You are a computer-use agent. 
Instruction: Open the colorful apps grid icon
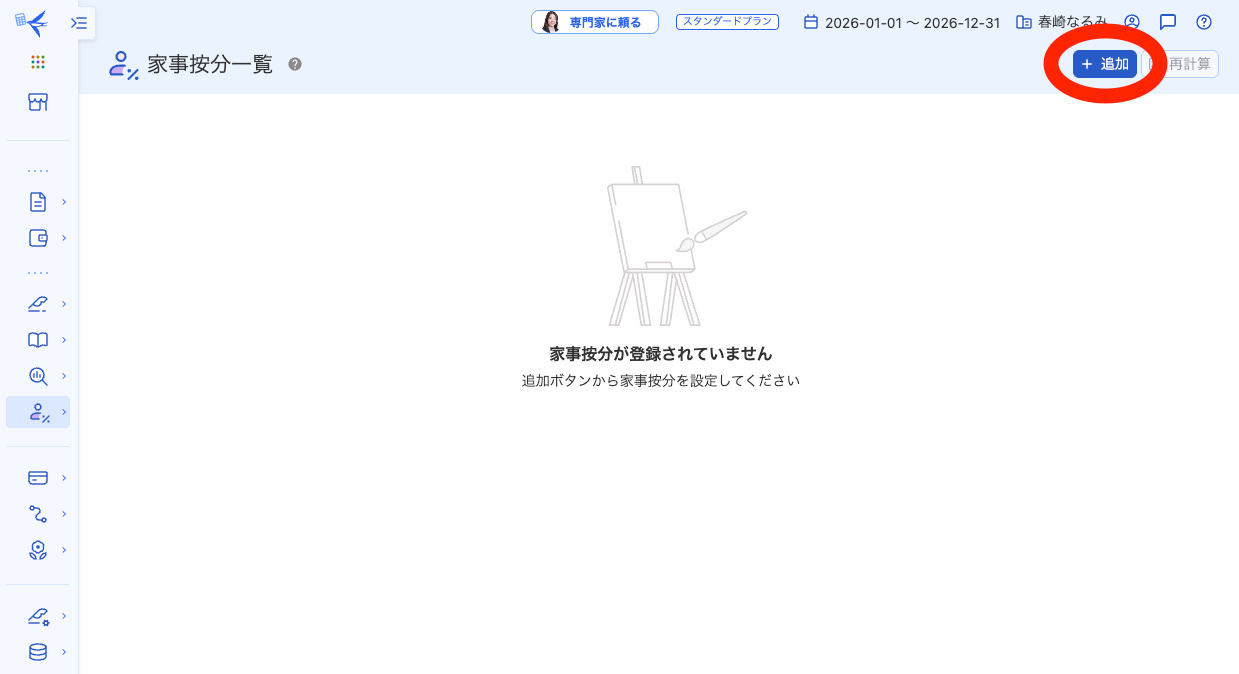[x=38, y=62]
